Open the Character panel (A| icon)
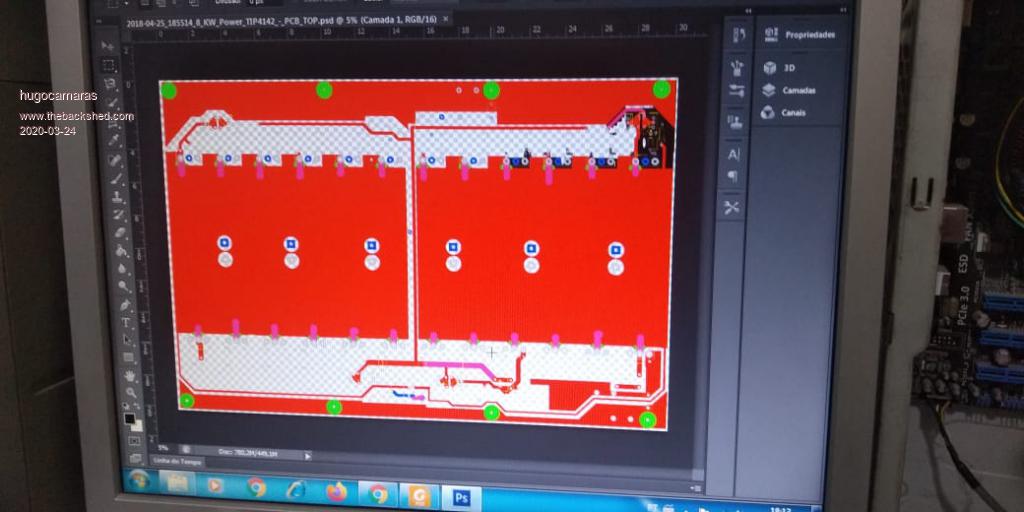 point(733,154)
